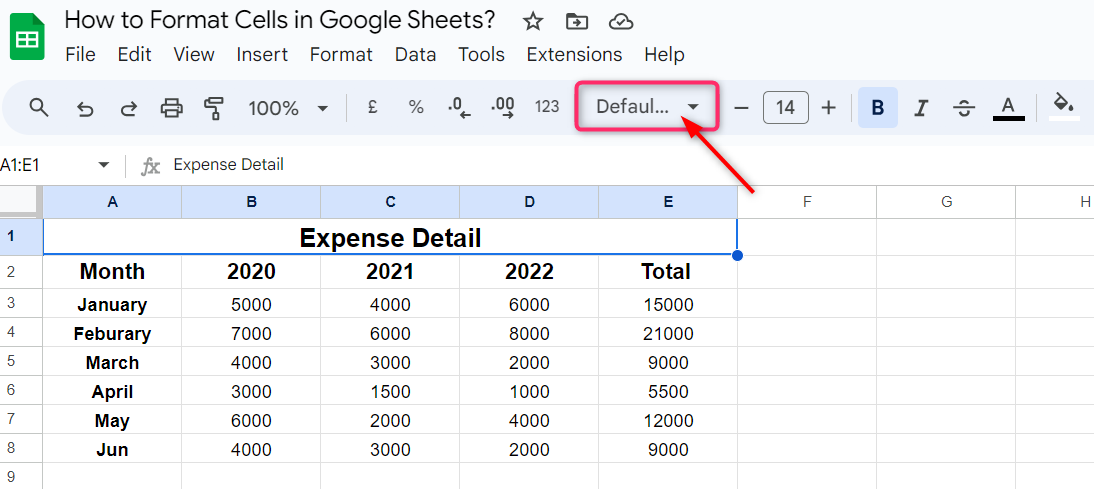This screenshot has height=489, width=1094.
Task: Undo the last action
Action: [84, 108]
